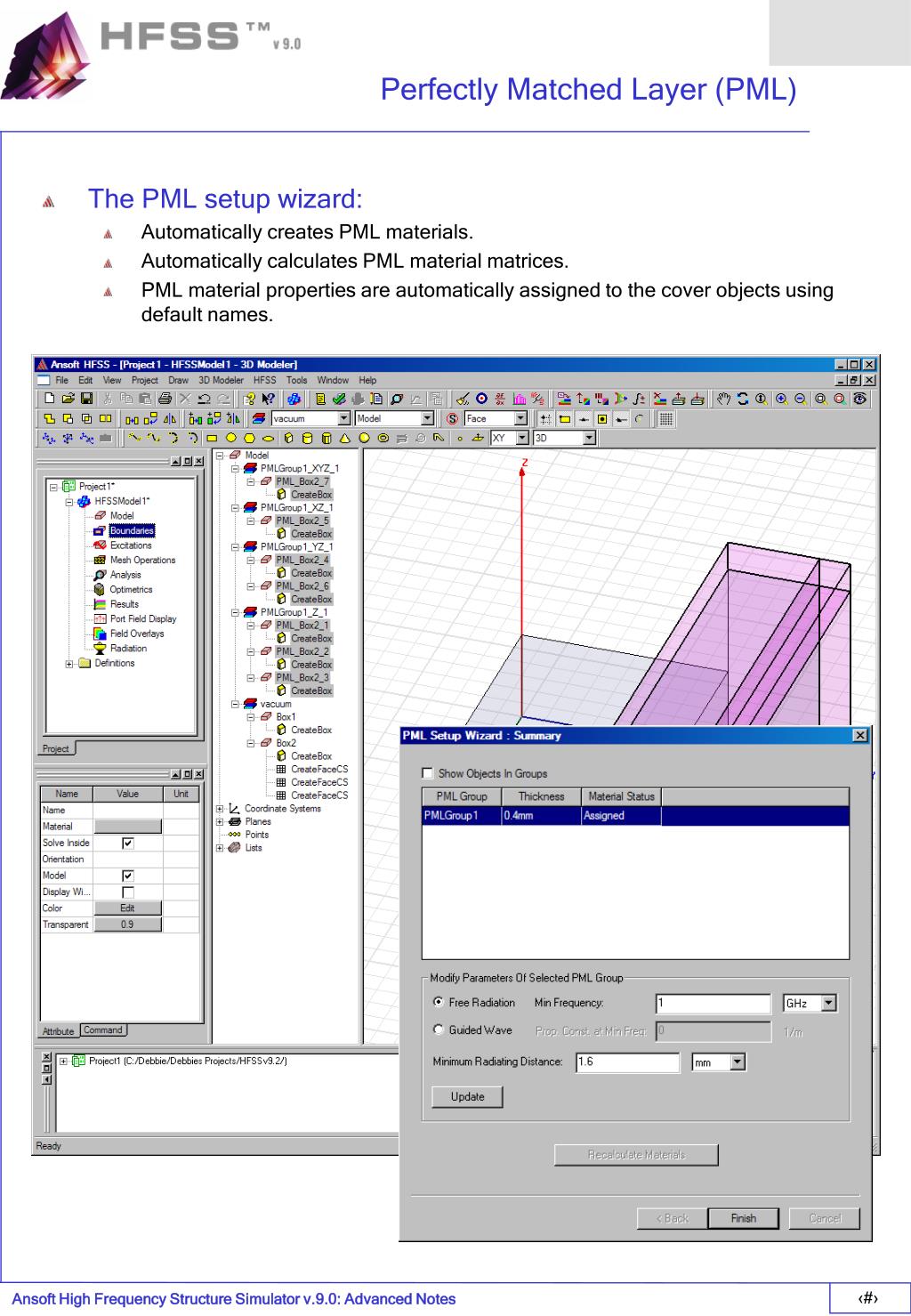Click the Zoom Out magnifier icon
This screenshot has width=911, height=1316.
pyautogui.click(x=801, y=399)
